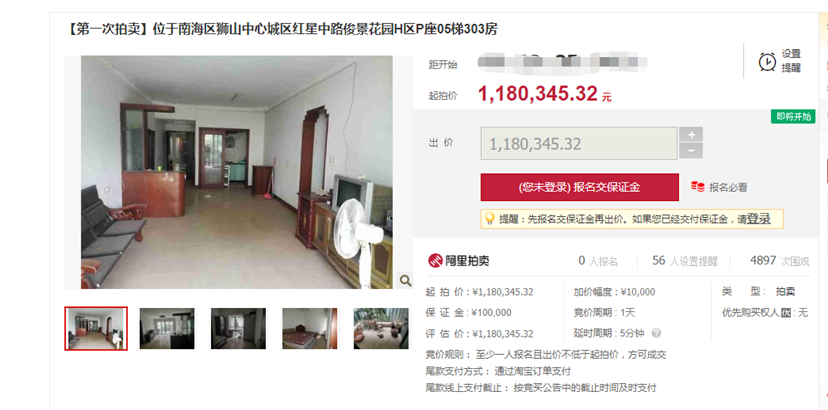Click the coins icon beside 报名必看

tap(697, 187)
